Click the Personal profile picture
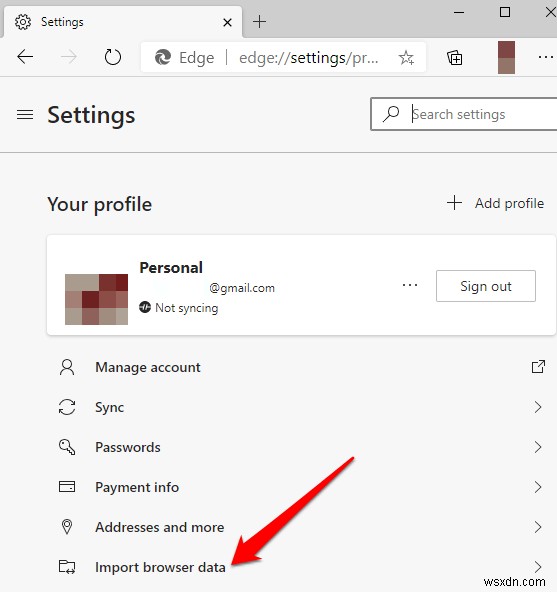The width and height of the screenshot is (557, 592). click(x=96, y=299)
